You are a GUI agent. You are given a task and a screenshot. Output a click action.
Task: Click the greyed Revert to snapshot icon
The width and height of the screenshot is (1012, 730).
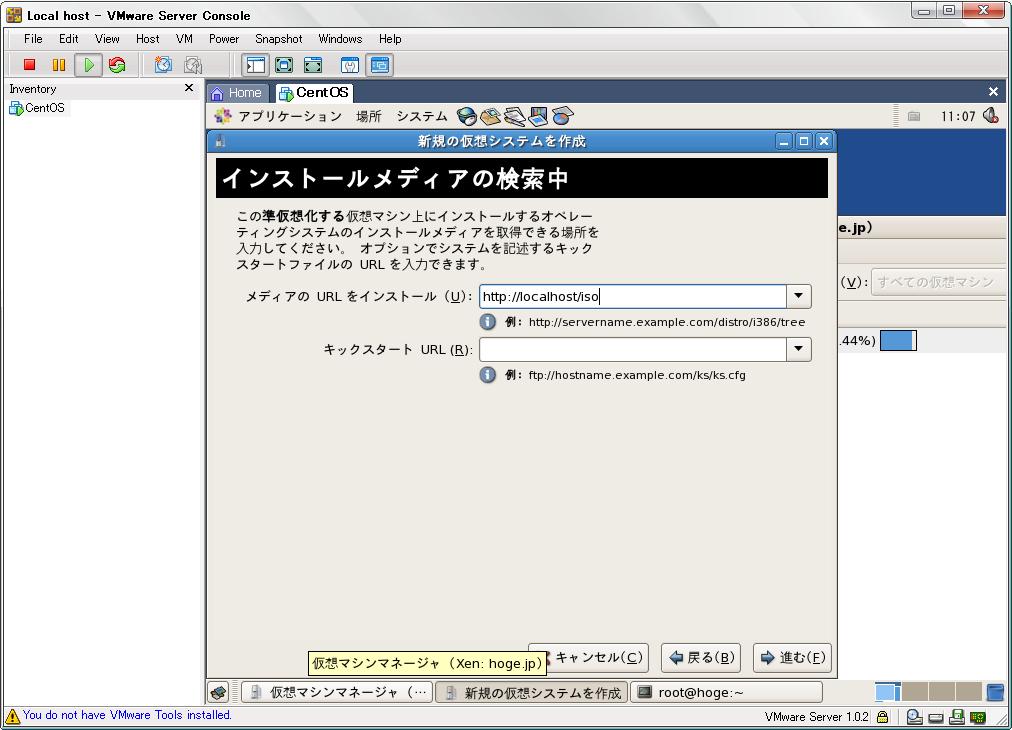pyautogui.click(x=193, y=65)
